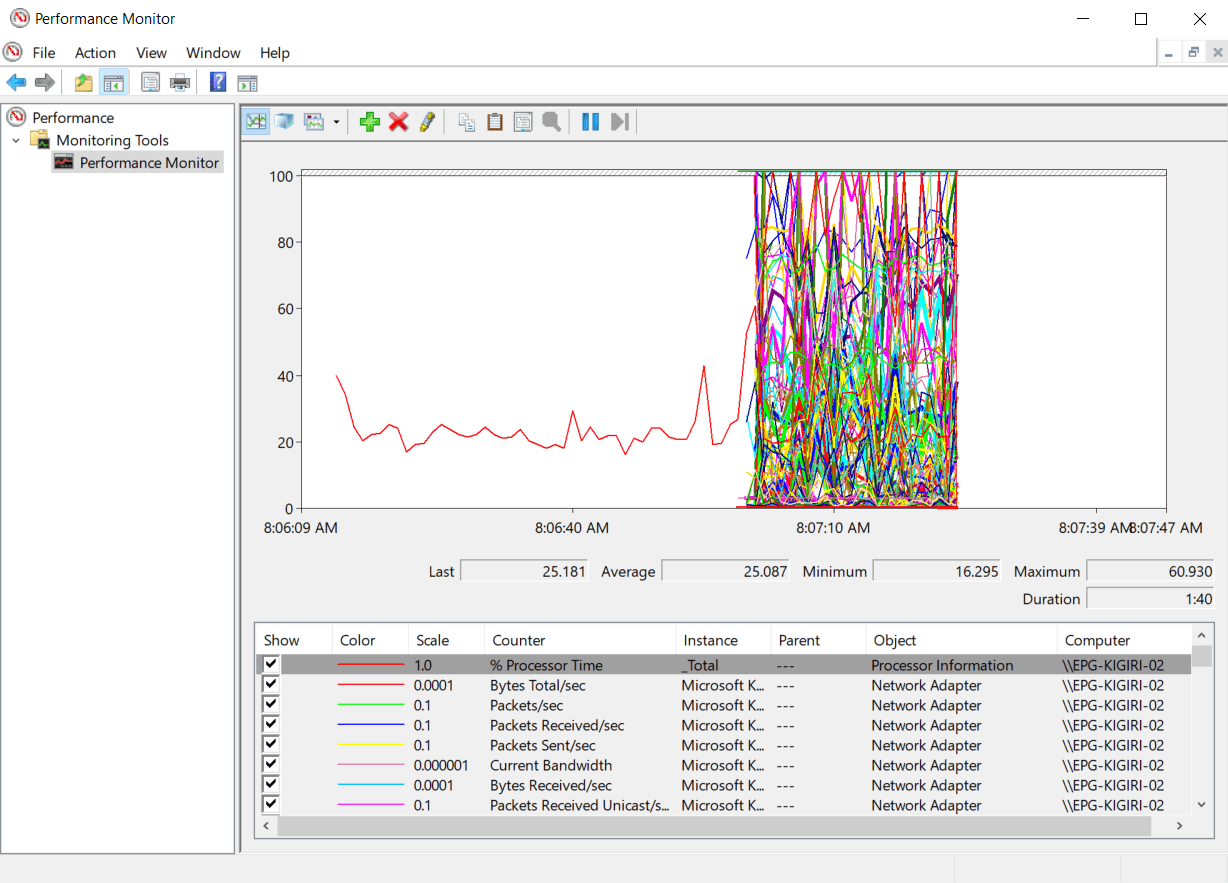This screenshot has height=883, width=1228.
Task: Uncheck the Packets/sec show checkbox
Action: (270, 705)
